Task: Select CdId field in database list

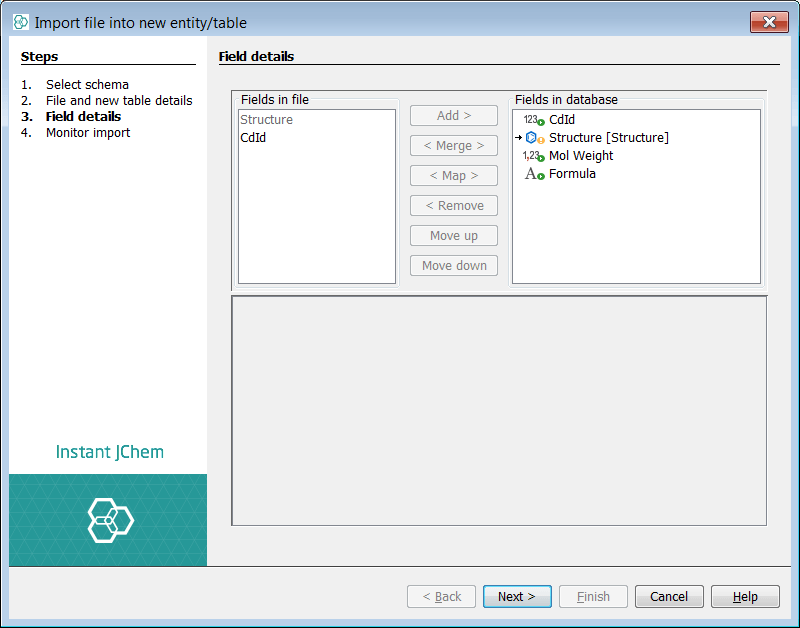Action: [562, 120]
